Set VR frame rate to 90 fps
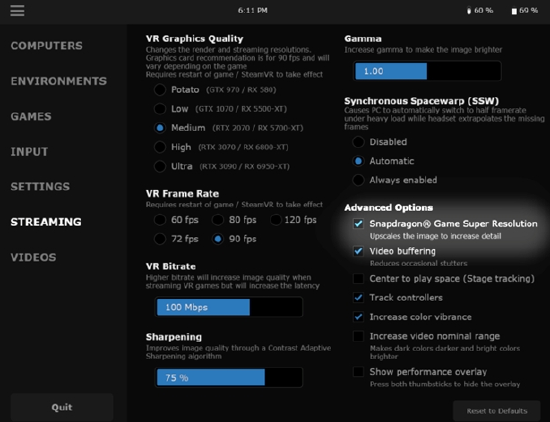This screenshot has width=550, height=422. coord(217,239)
